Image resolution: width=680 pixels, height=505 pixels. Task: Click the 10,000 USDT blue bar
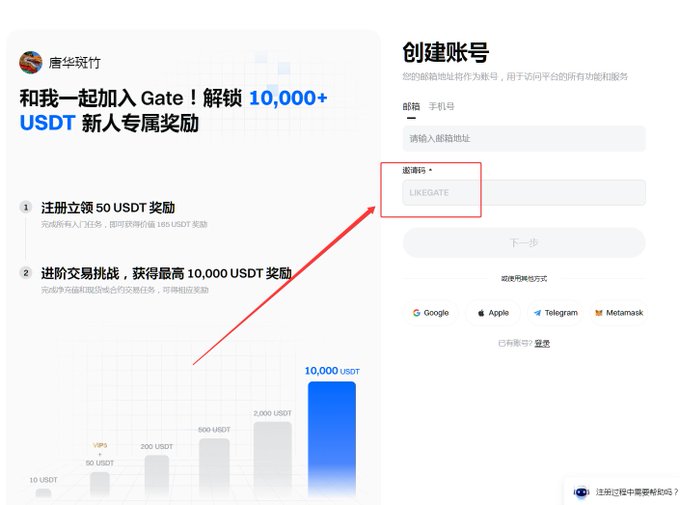pyautogui.click(x=332, y=438)
